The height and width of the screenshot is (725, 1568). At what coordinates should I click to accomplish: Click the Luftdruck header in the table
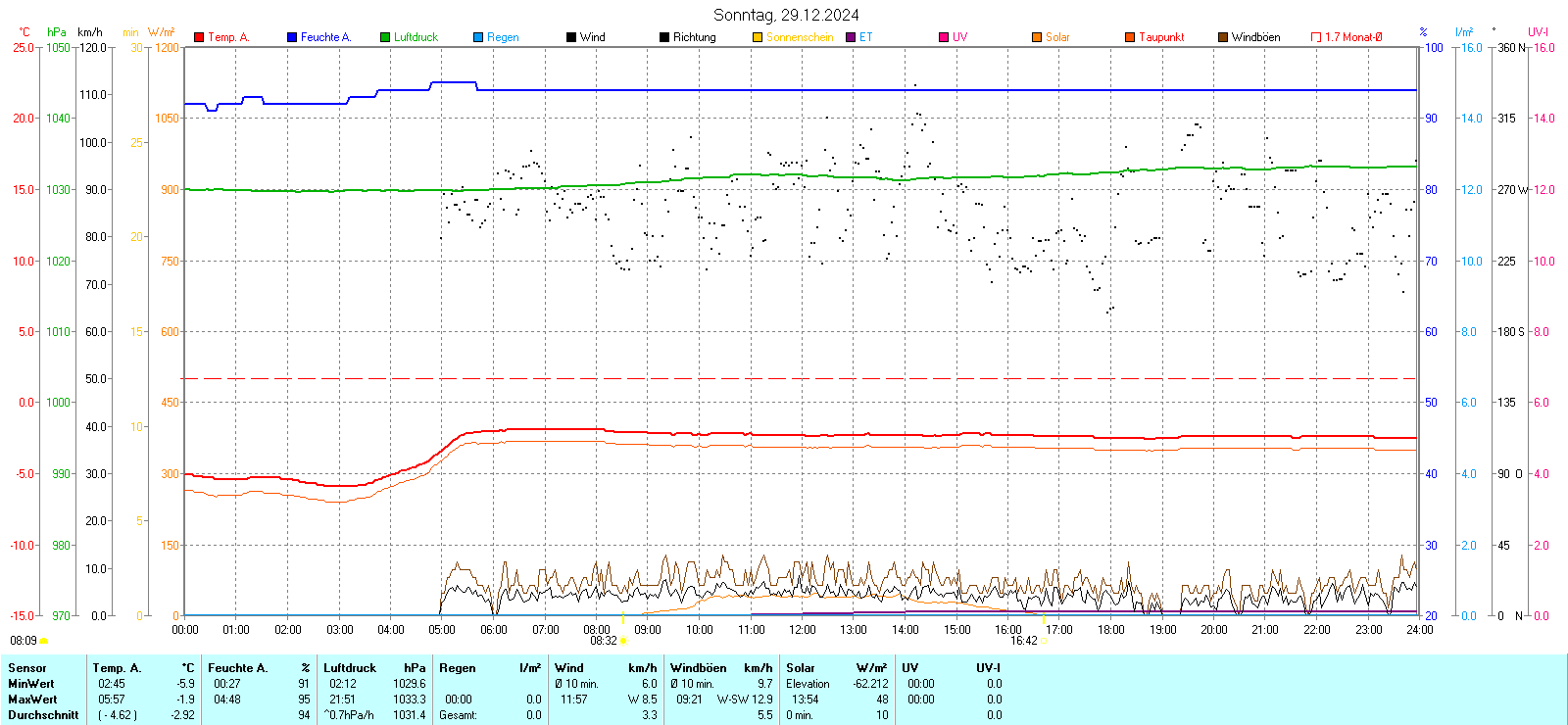[x=350, y=668]
